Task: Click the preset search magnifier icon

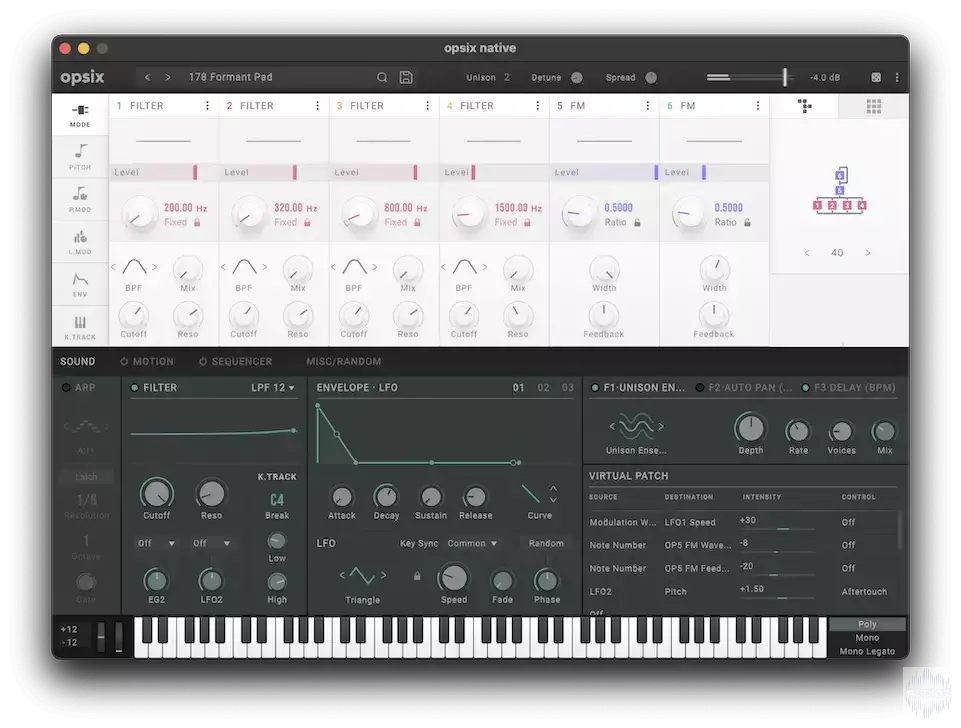Action: pos(382,77)
